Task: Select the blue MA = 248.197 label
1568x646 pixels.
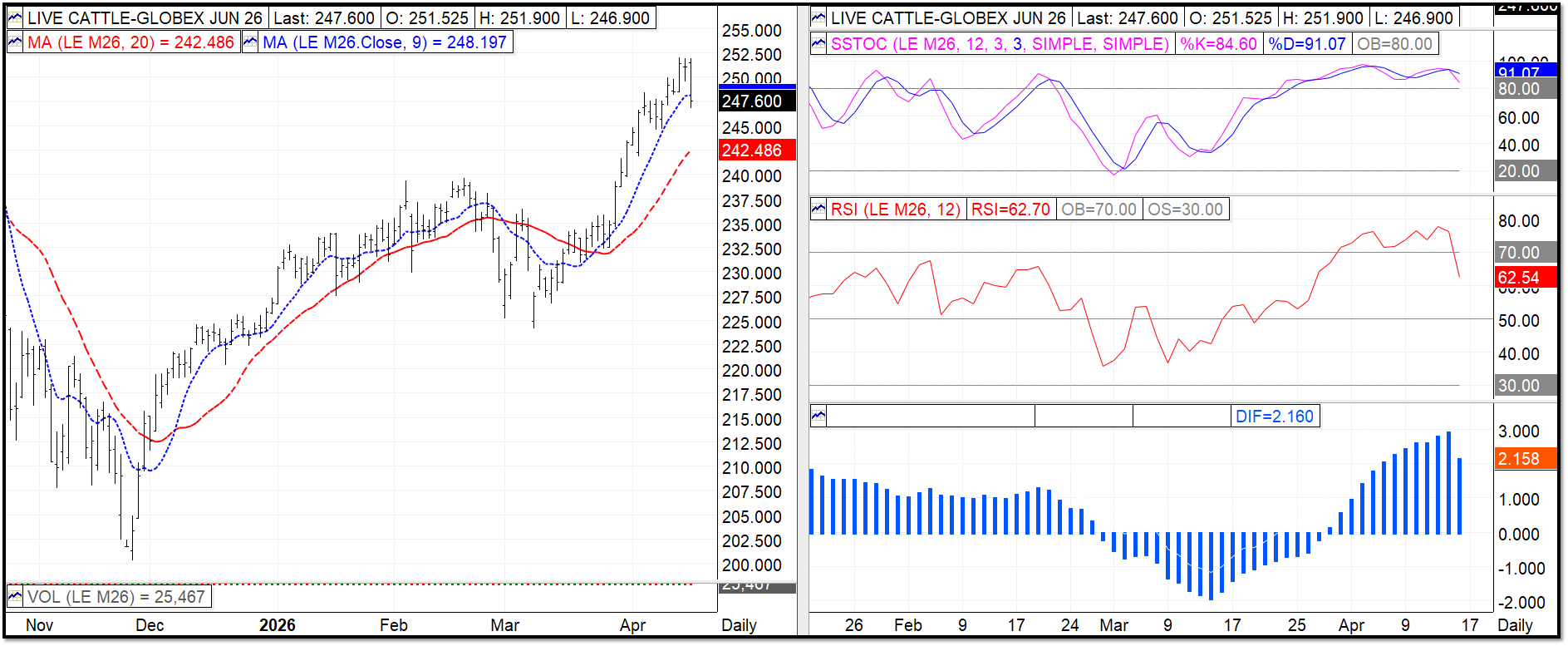Action: click(385, 42)
